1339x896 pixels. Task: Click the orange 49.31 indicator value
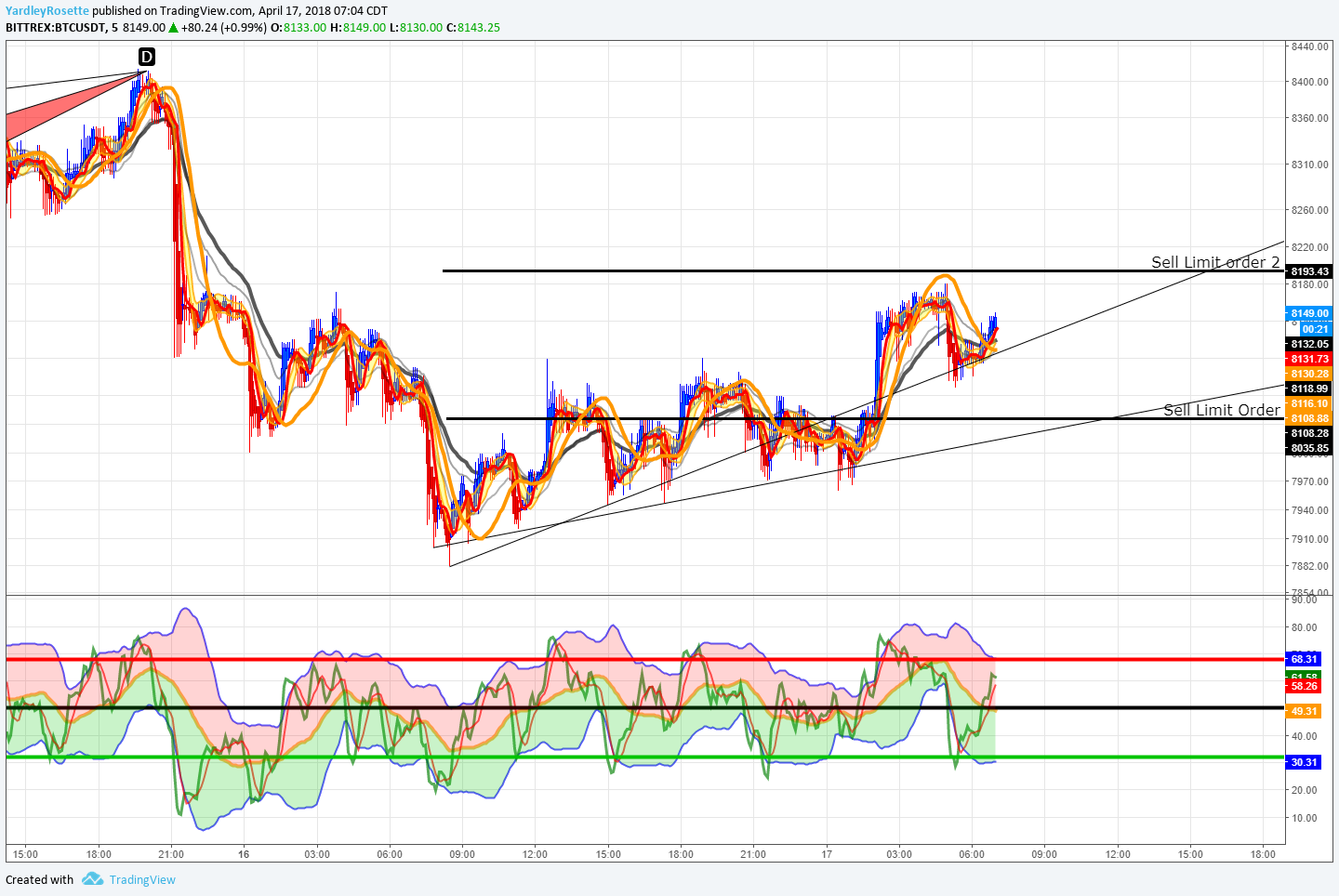[x=1304, y=711]
